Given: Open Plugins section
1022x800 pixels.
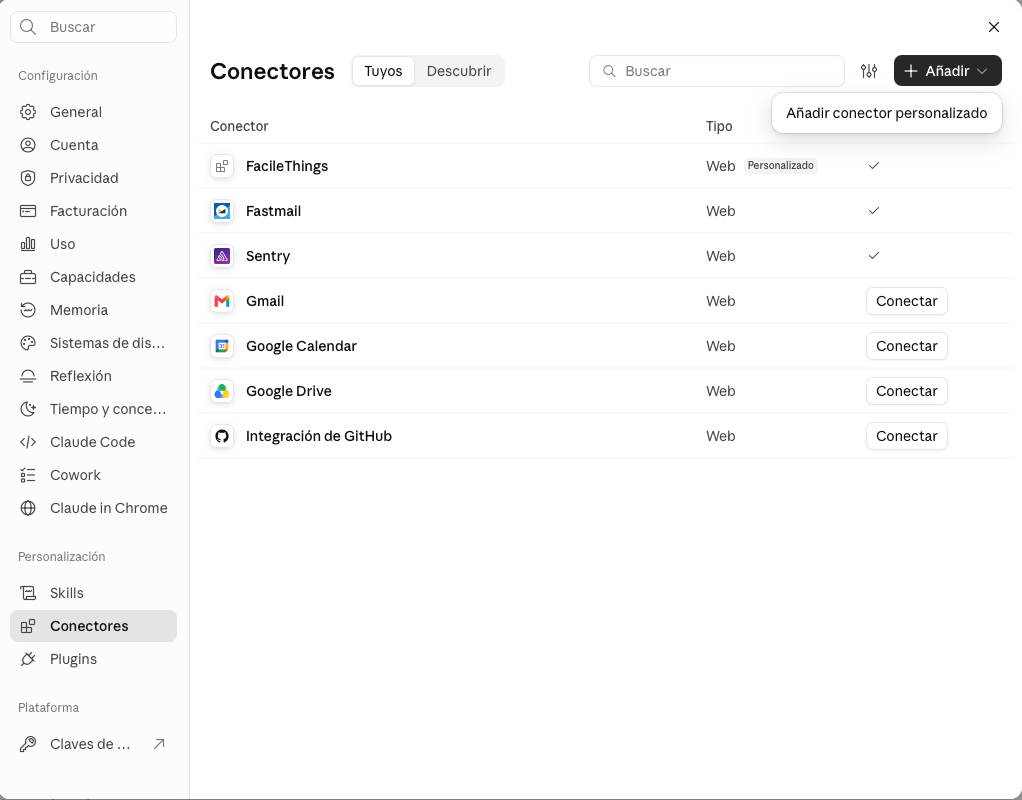Looking at the screenshot, I should coord(93,659).
